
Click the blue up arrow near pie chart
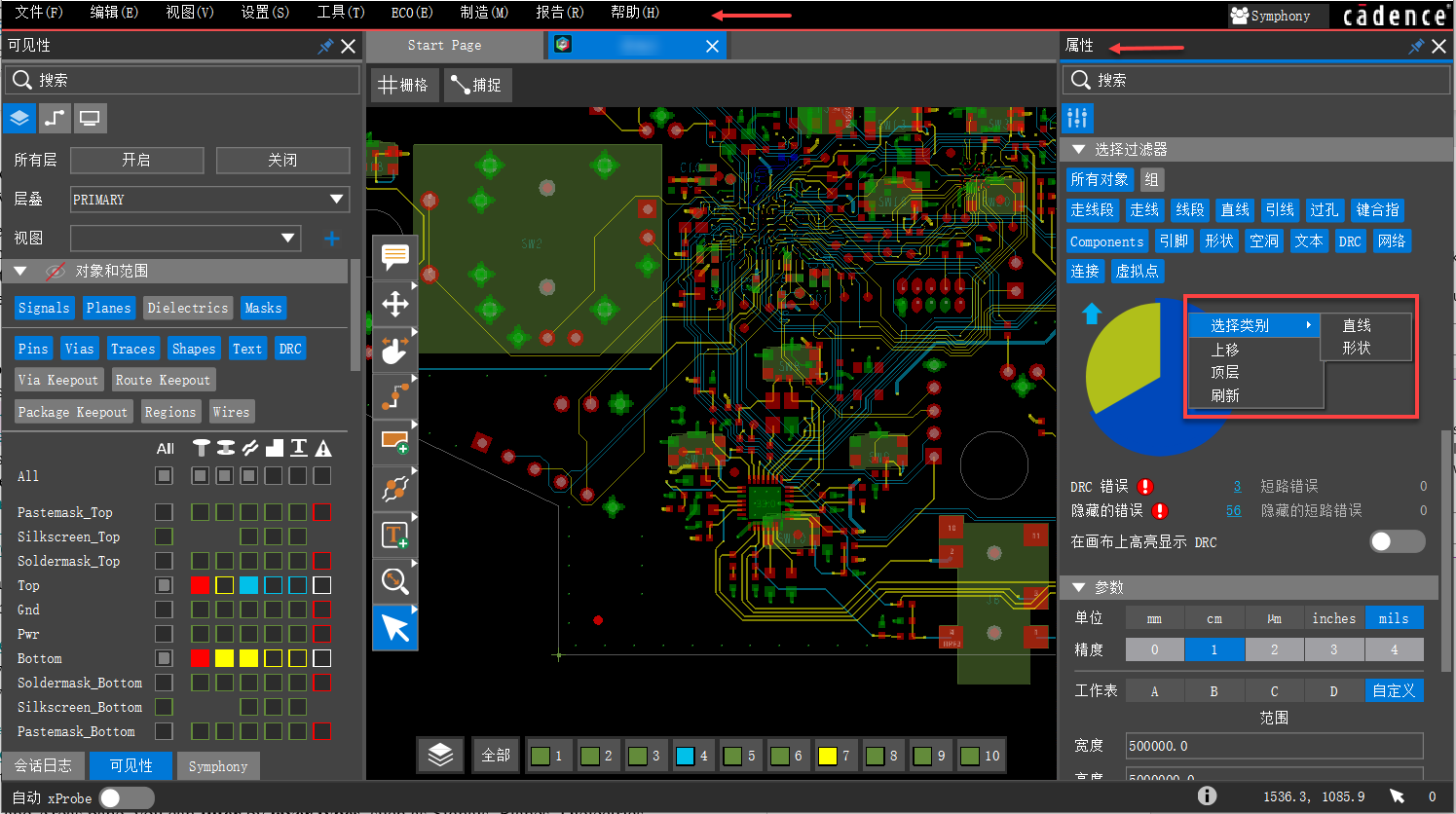pyautogui.click(x=1092, y=313)
